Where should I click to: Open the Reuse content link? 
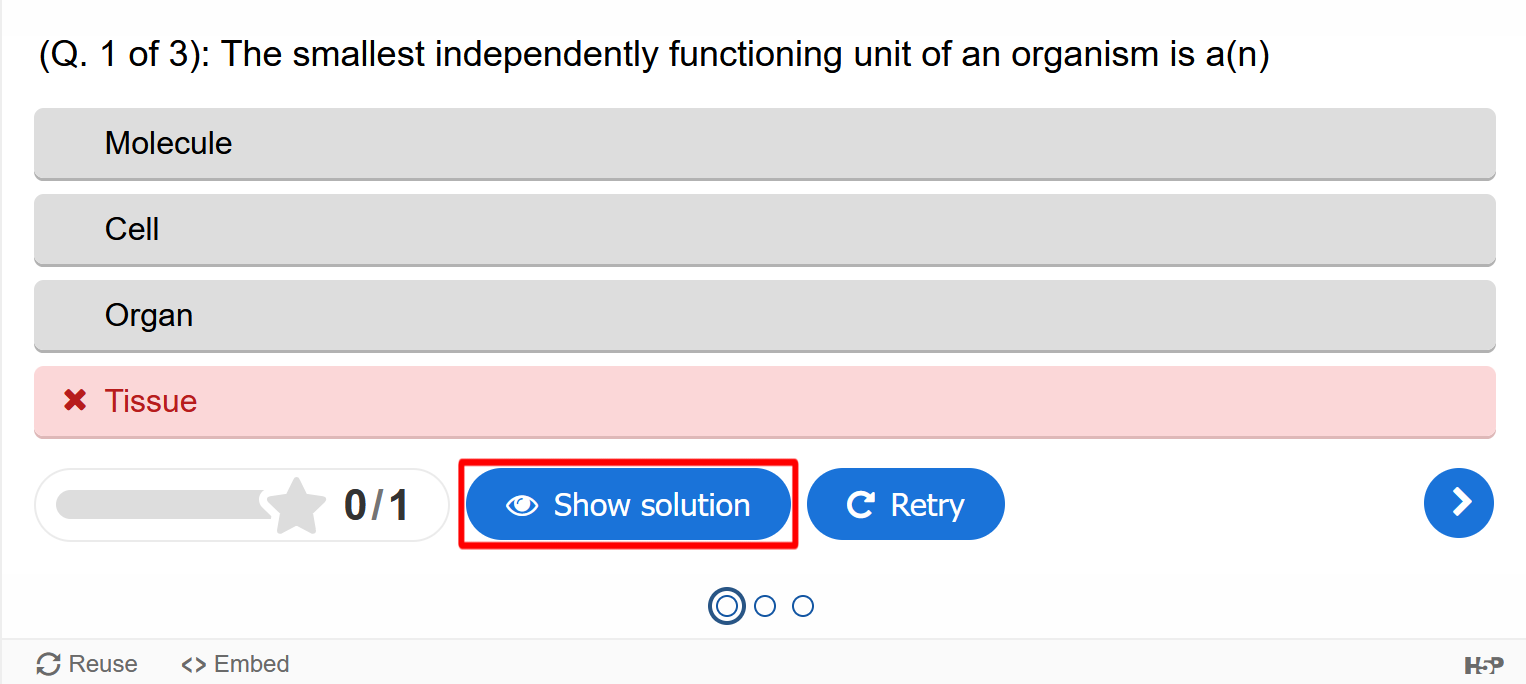click(x=87, y=664)
